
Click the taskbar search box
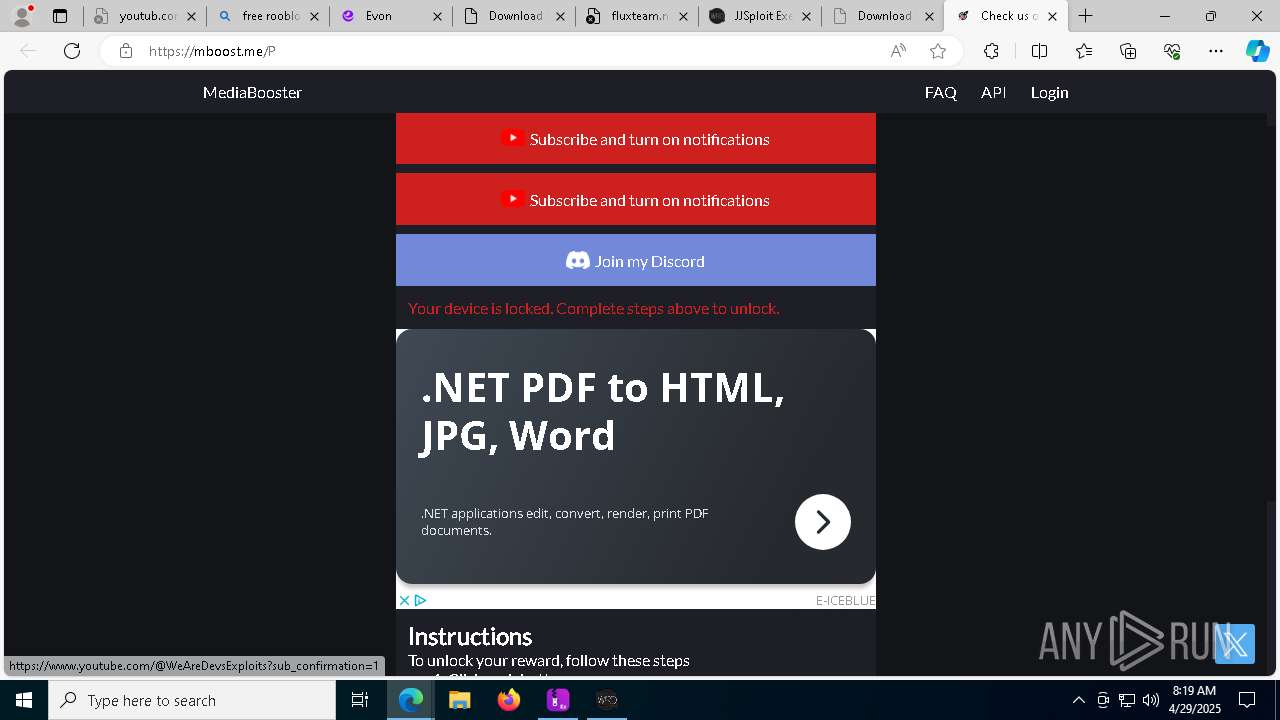[192, 700]
